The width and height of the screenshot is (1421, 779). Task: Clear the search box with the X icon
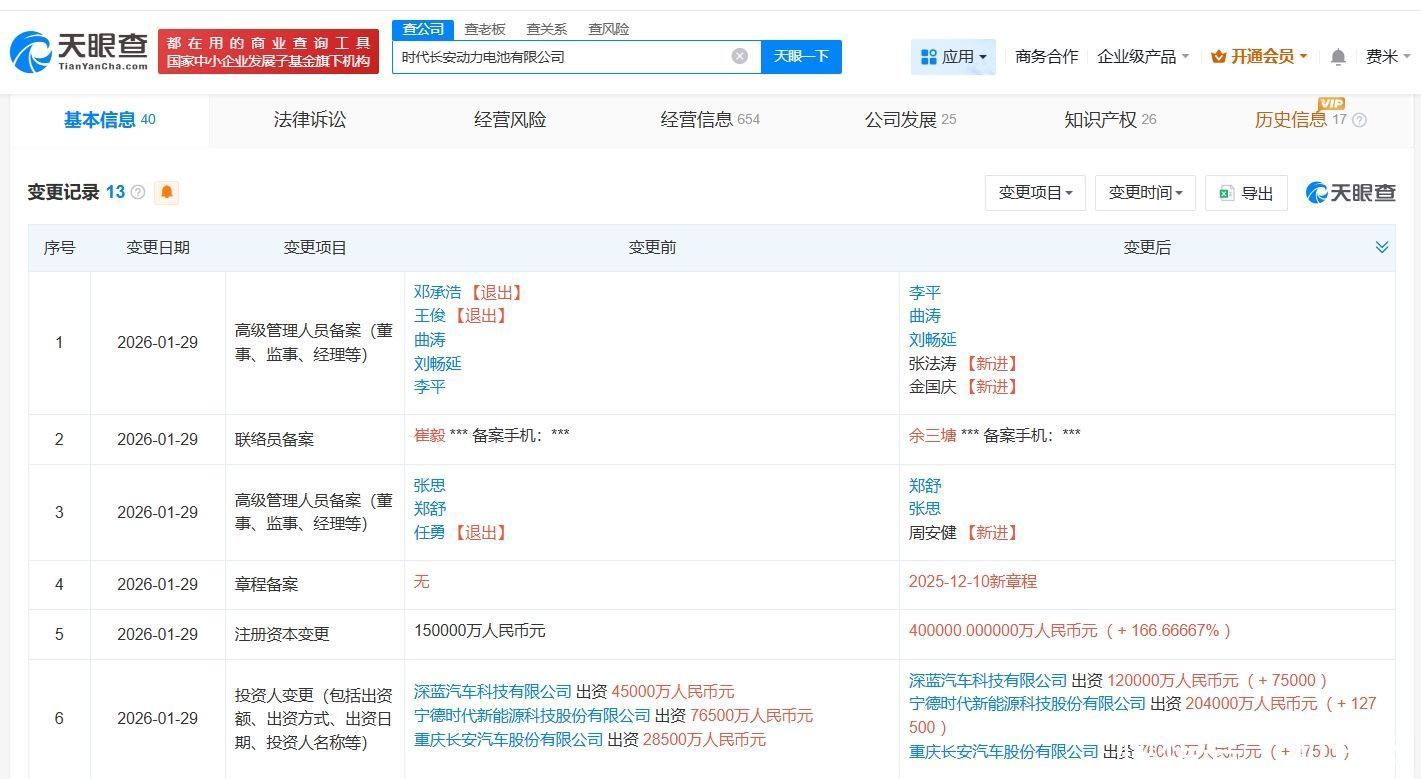pos(739,56)
